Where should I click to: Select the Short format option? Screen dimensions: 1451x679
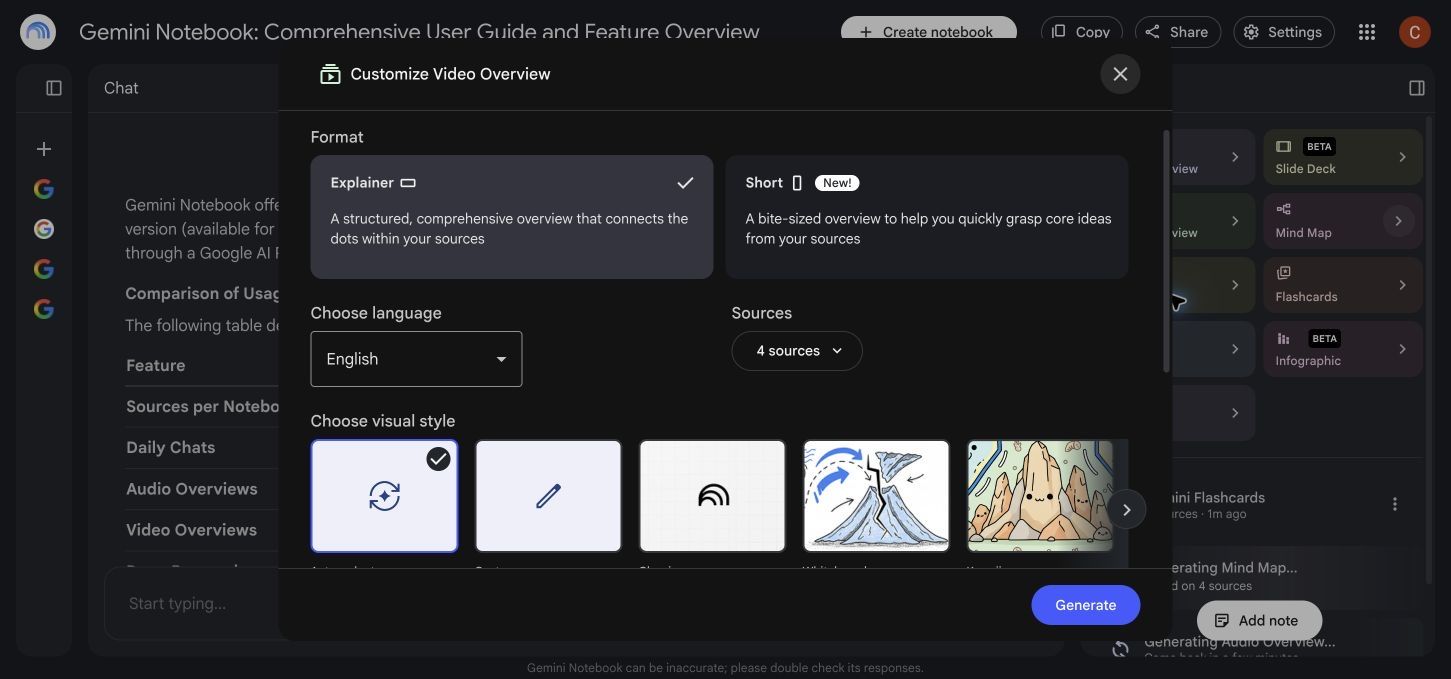tap(927, 217)
